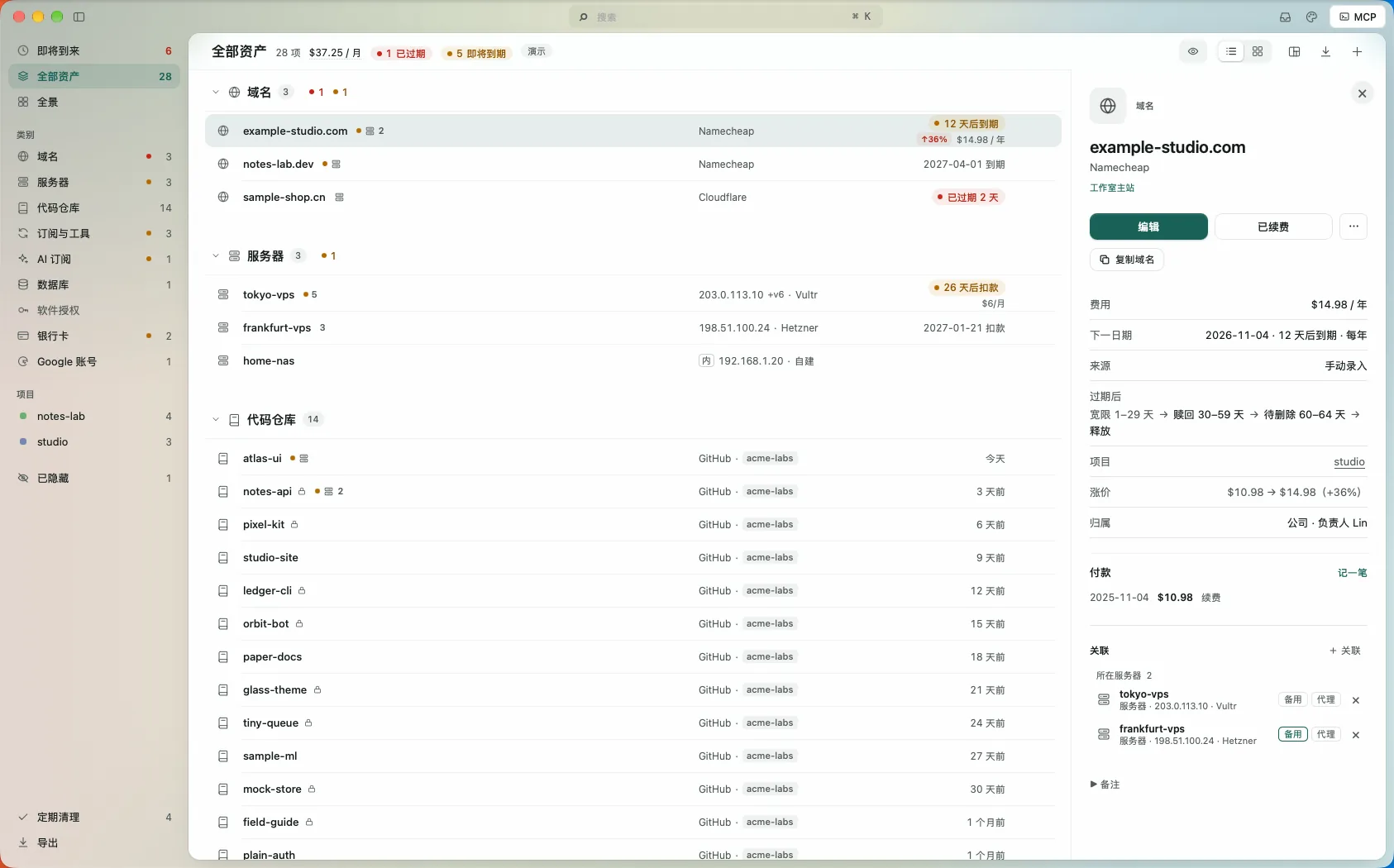
Task: Remove frankfurt-vps relation with its X
Action: (1356, 735)
